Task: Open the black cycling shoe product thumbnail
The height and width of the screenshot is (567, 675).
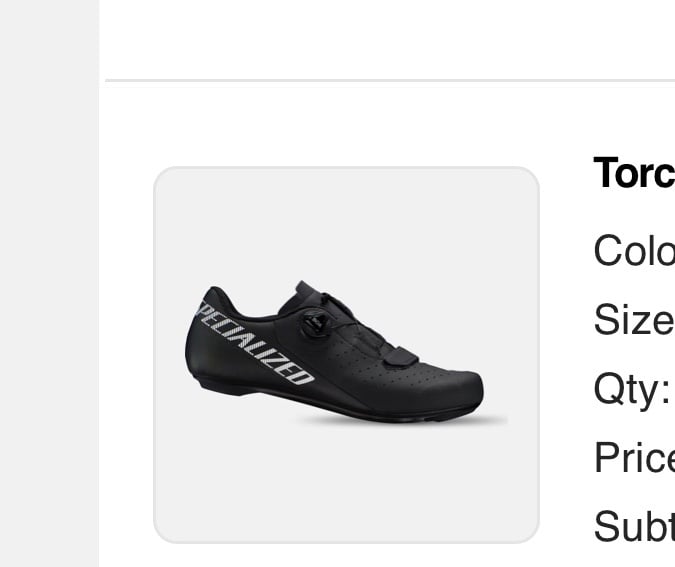Action: coord(346,355)
